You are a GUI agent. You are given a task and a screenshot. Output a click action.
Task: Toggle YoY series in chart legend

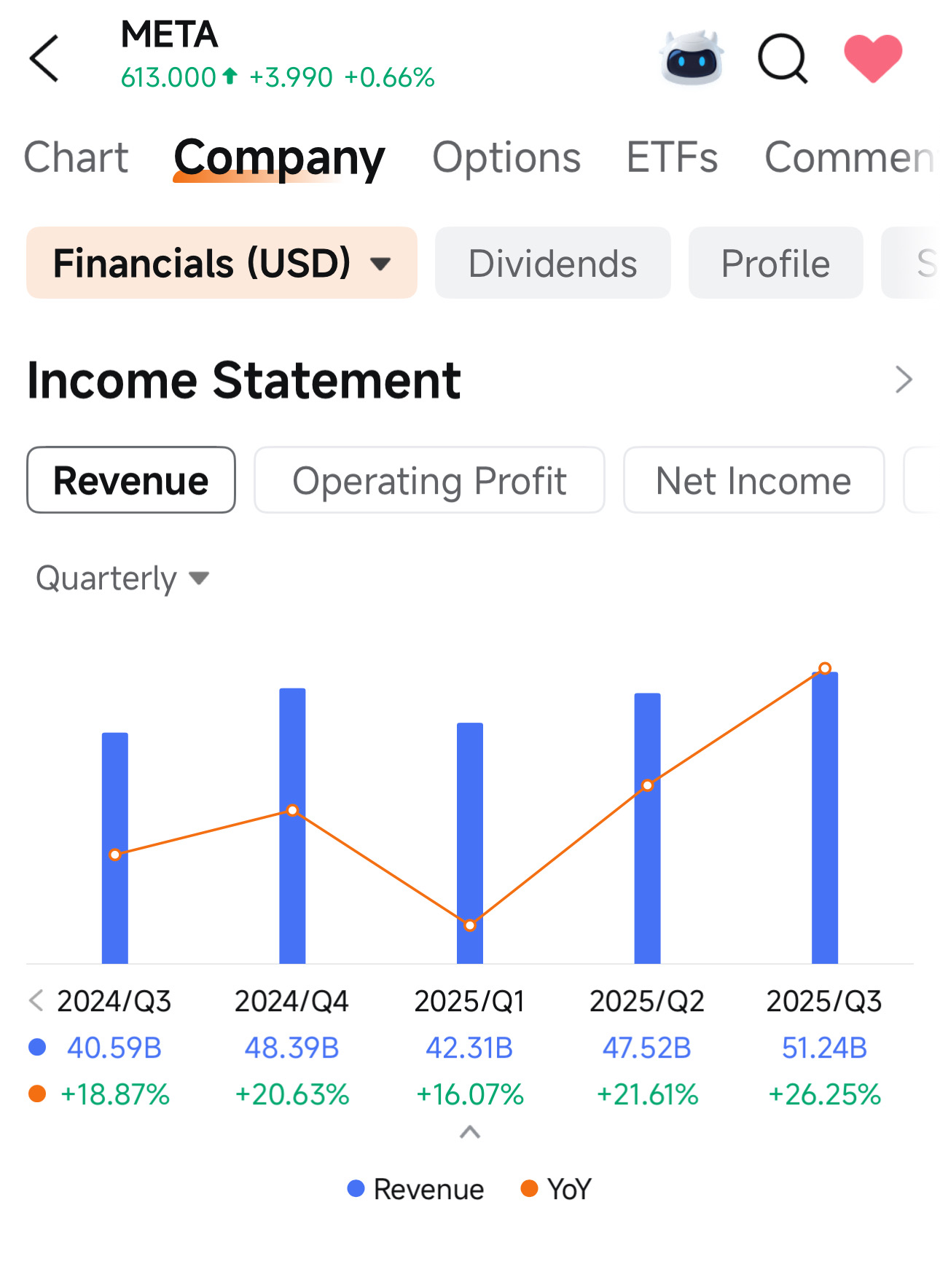(x=557, y=1189)
